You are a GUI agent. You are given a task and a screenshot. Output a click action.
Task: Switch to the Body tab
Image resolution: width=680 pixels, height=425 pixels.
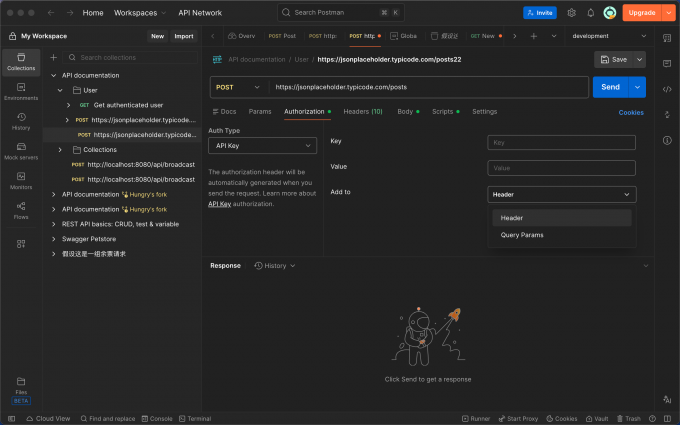point(408,111)
